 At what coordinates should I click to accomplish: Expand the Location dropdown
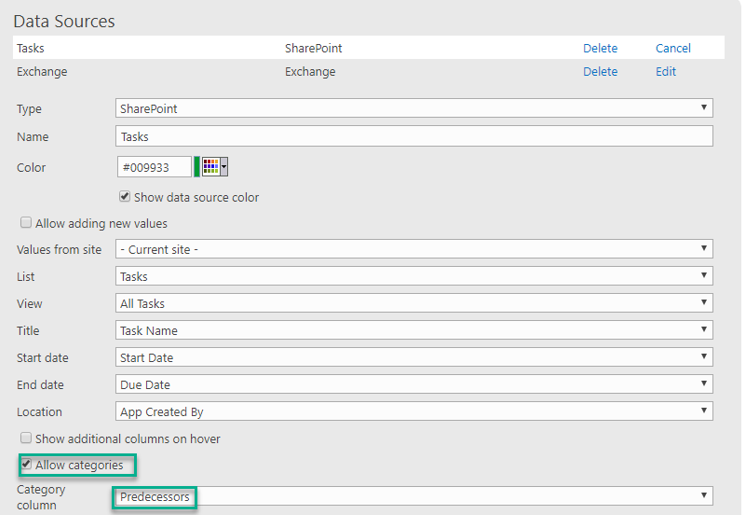(414, 411)
